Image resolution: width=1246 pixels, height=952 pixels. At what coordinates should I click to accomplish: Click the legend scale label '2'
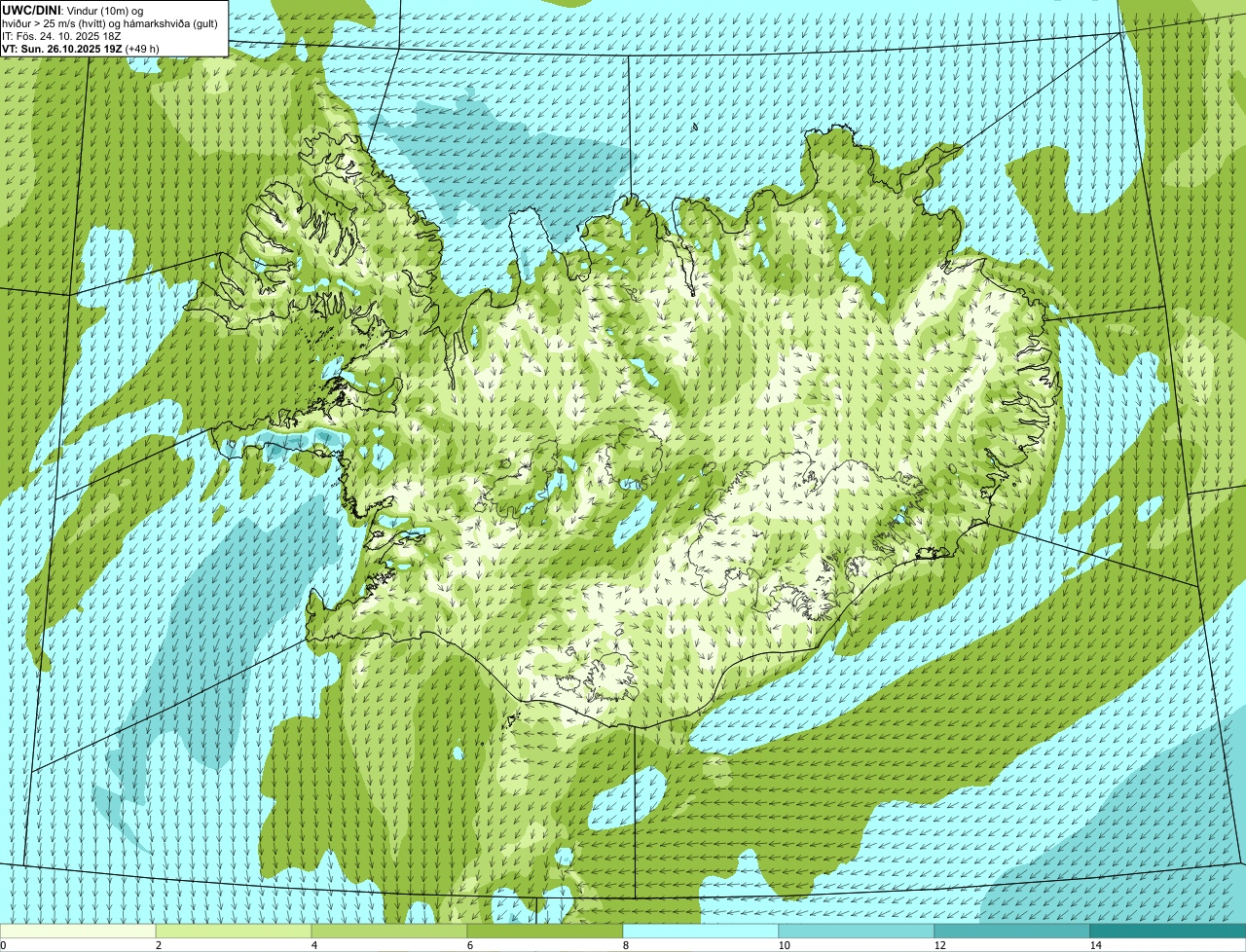coord(158,945)
